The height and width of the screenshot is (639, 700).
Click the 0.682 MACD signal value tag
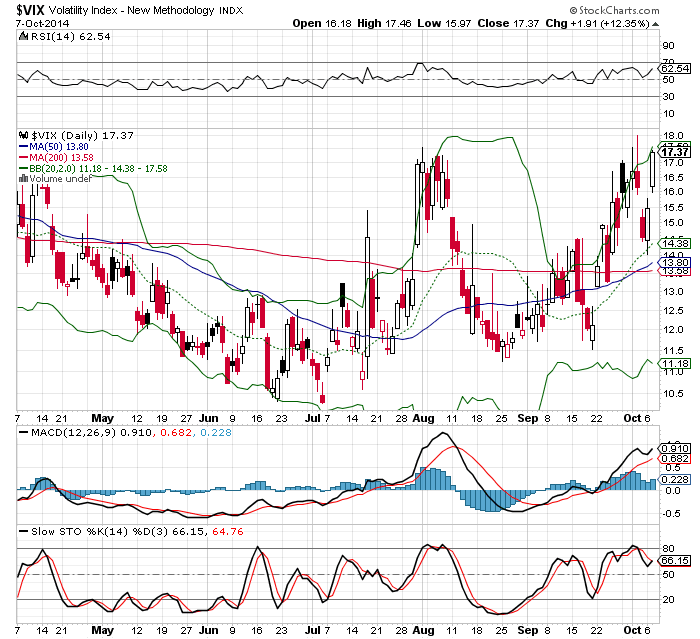[675, 459]
